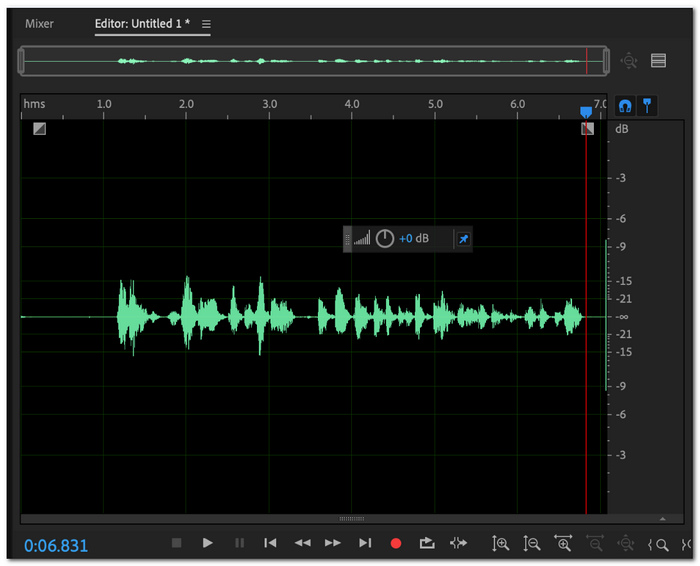The width and height of the screenshot is (700, 566).
Task: Select the Editor: Untitled 1 tab
Action: point(142,24)
